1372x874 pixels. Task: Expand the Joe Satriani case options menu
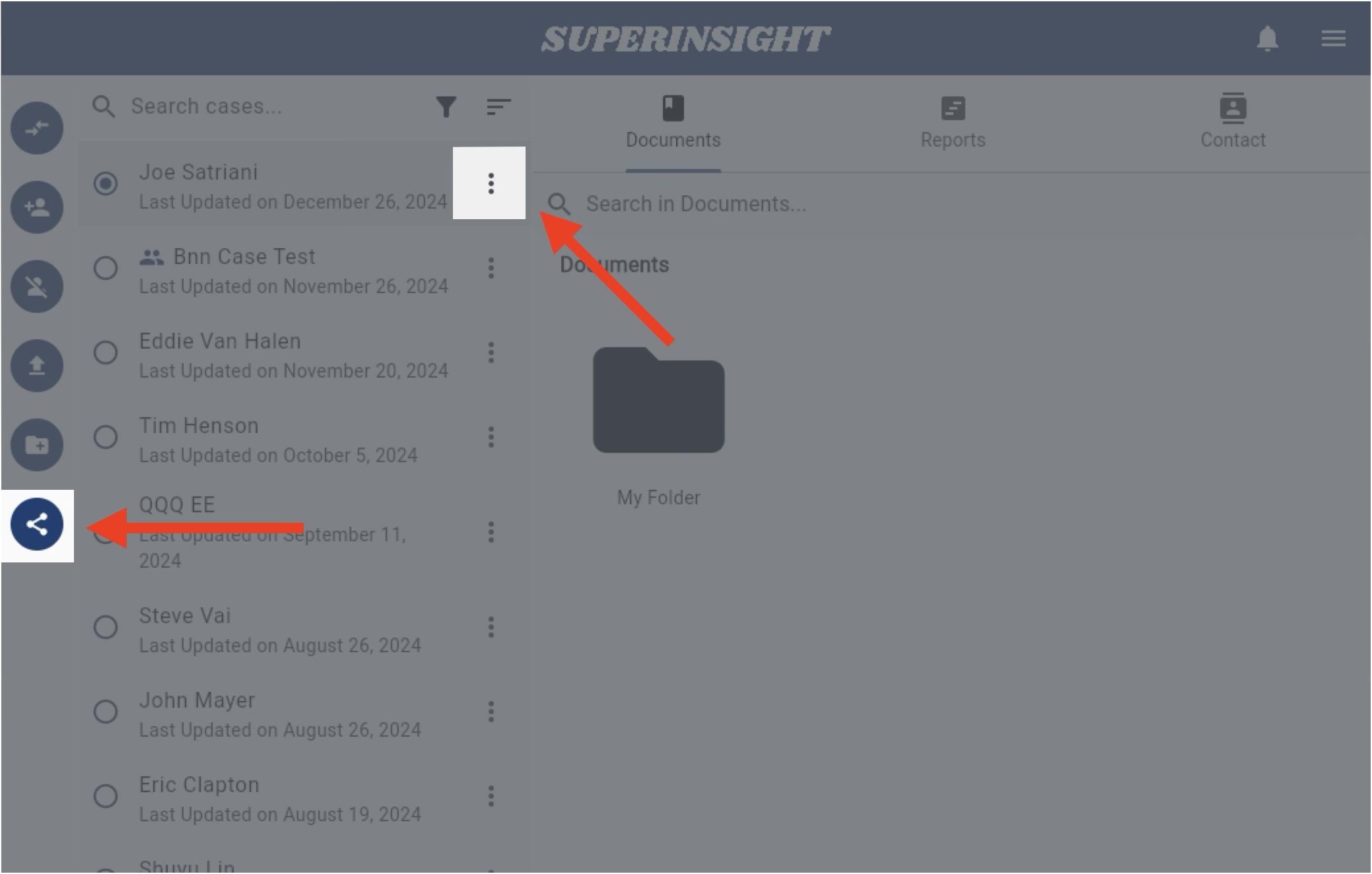click(x=490, y=183)
